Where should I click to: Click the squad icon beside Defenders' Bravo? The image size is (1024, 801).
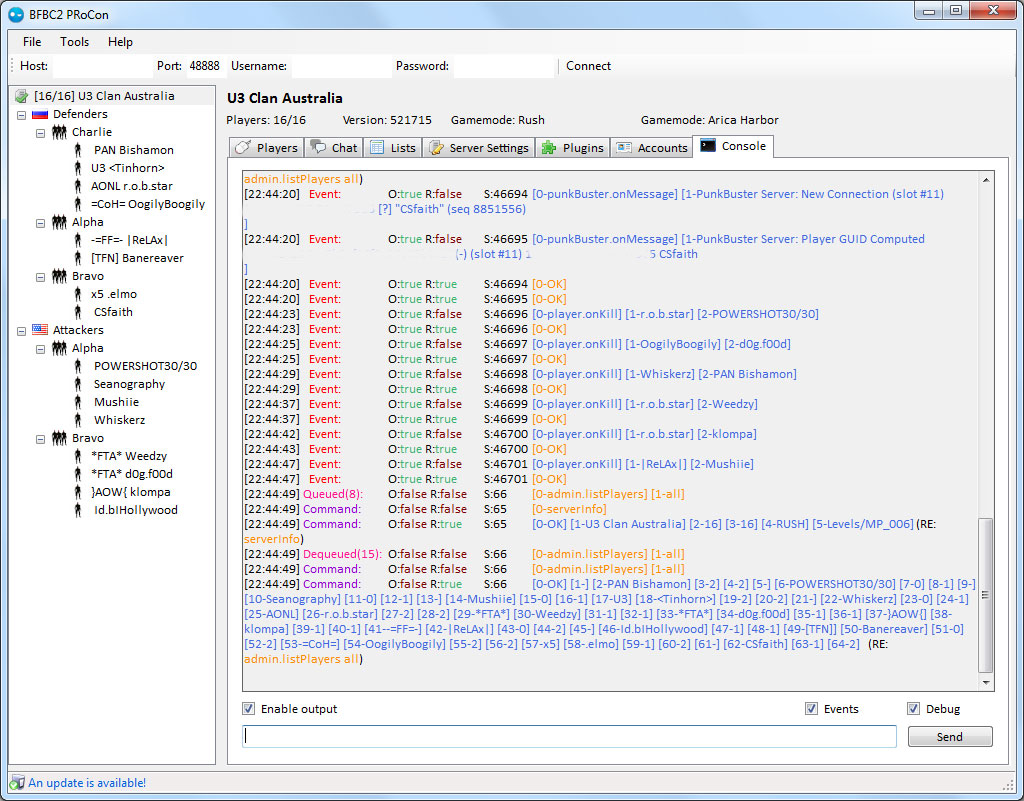(59, 276)
